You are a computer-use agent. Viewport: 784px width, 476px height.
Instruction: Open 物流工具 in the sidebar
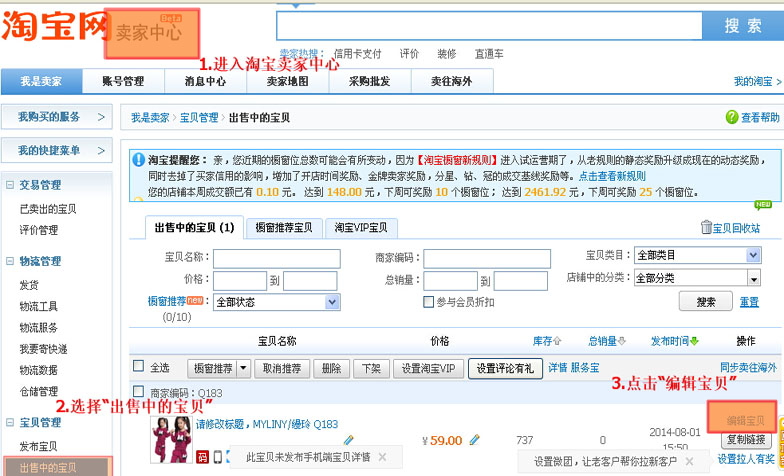38,306
